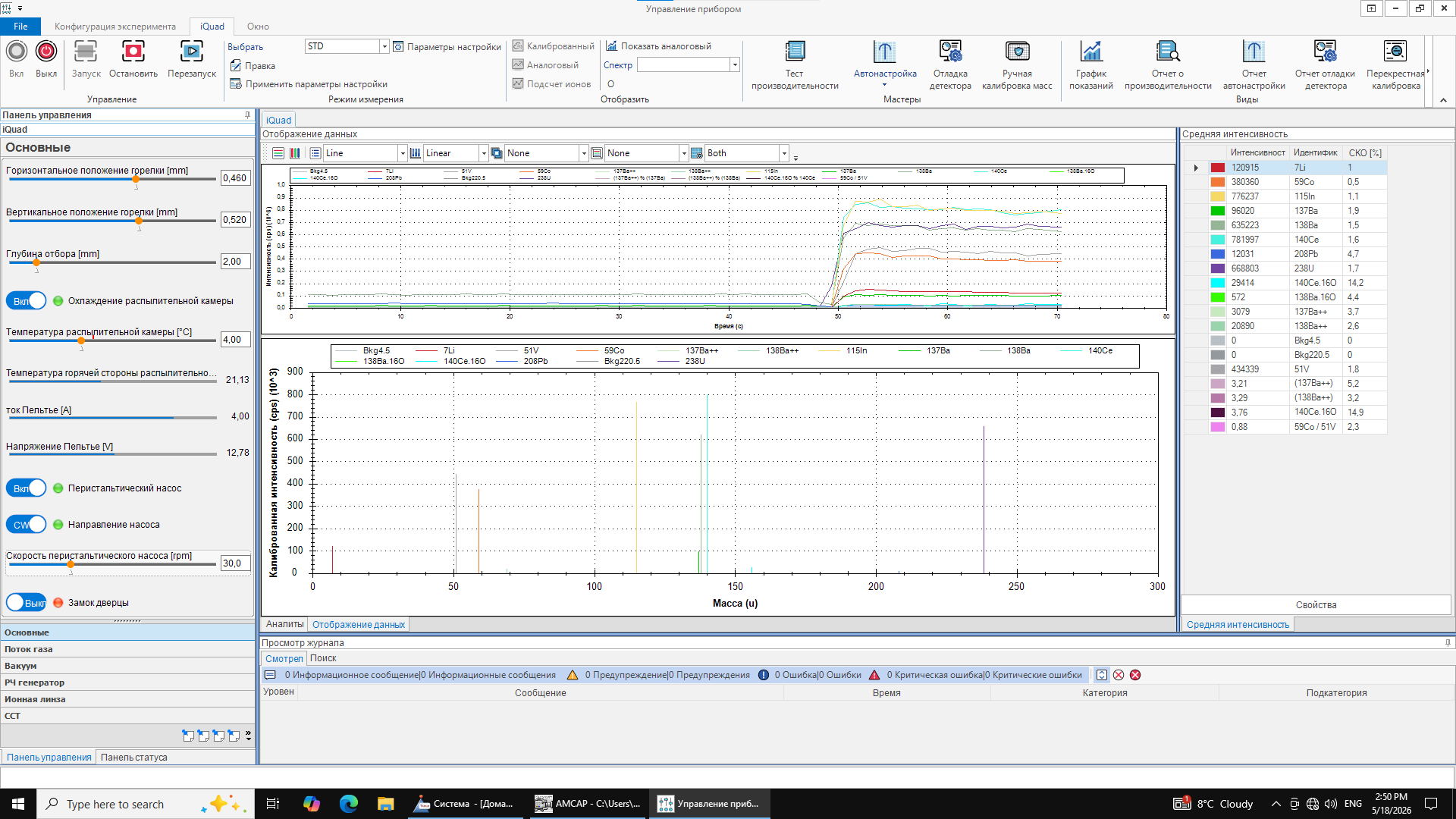Open the Linear scale dropdown

point(484,153)
